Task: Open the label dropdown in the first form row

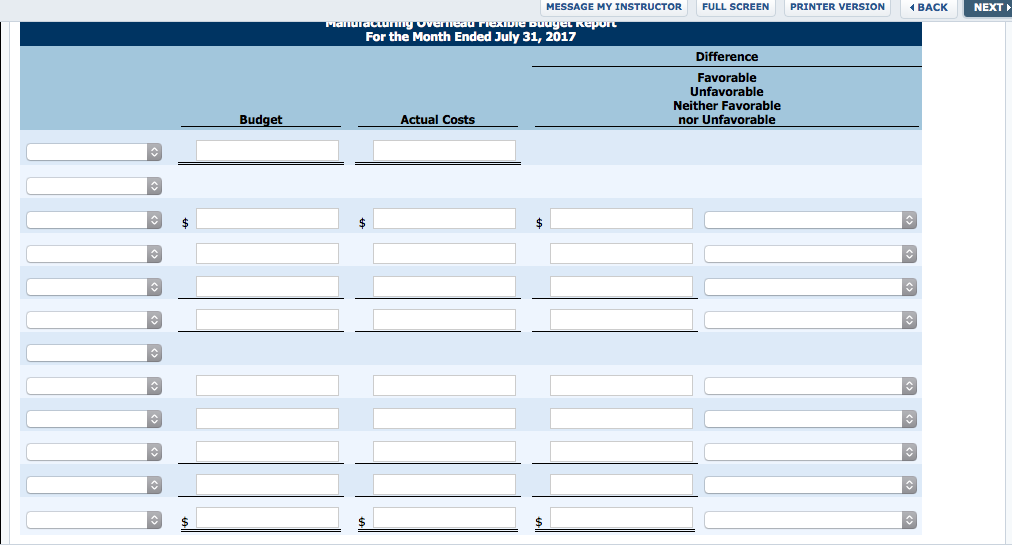Action: tap(94, 152)
